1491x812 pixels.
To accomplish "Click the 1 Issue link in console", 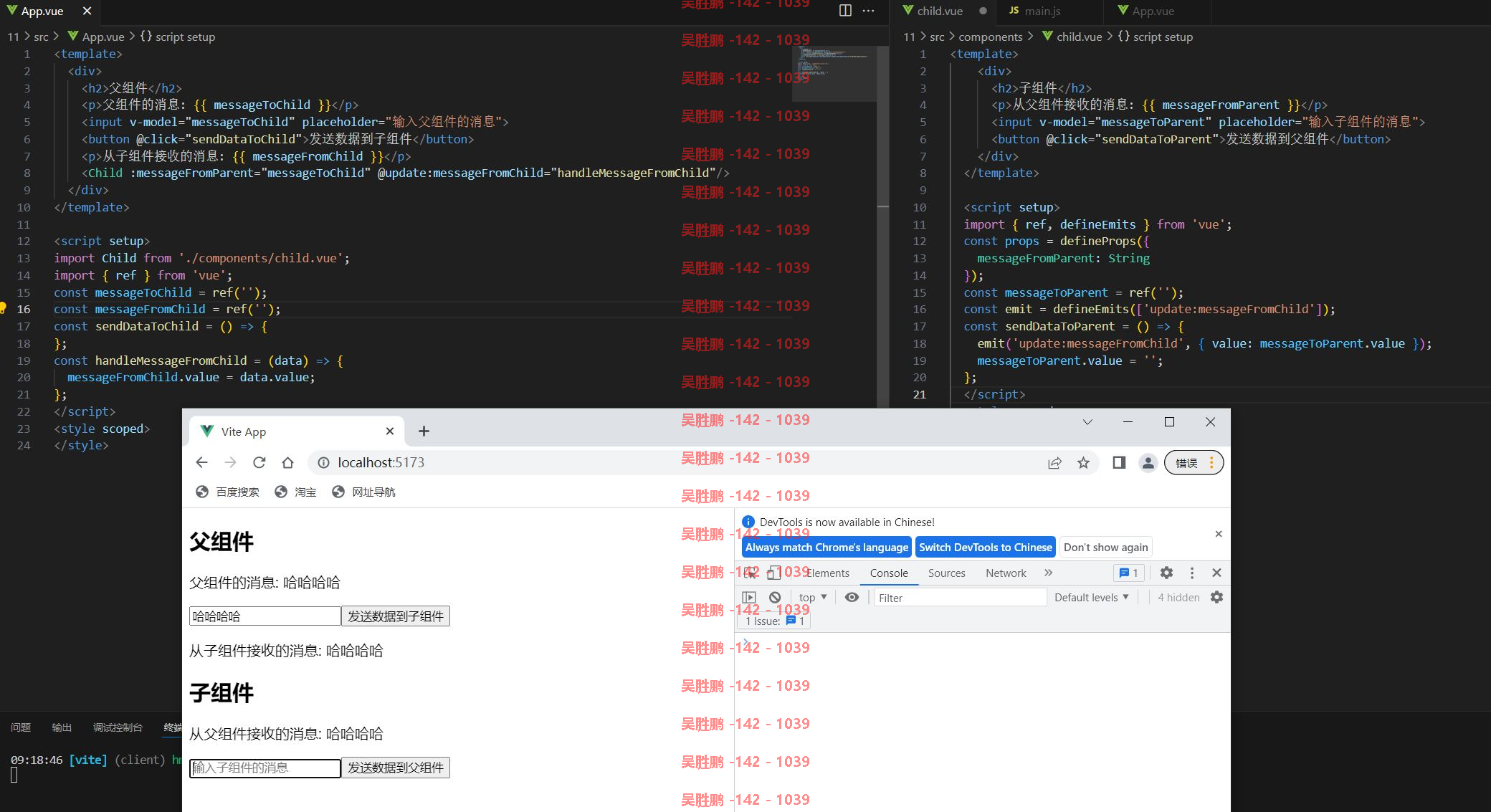I will 774,621.
